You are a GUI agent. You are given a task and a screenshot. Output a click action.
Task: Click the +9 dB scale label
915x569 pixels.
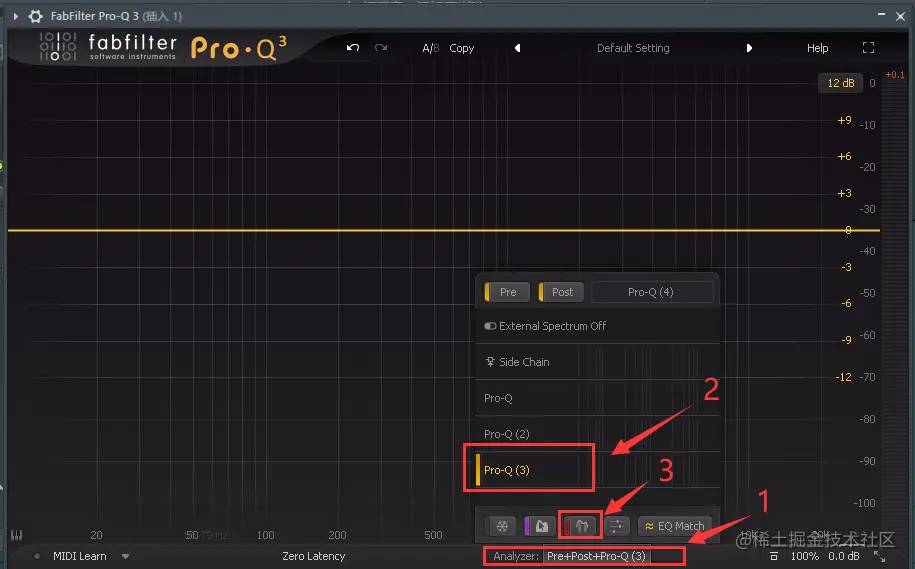point(844,120)
